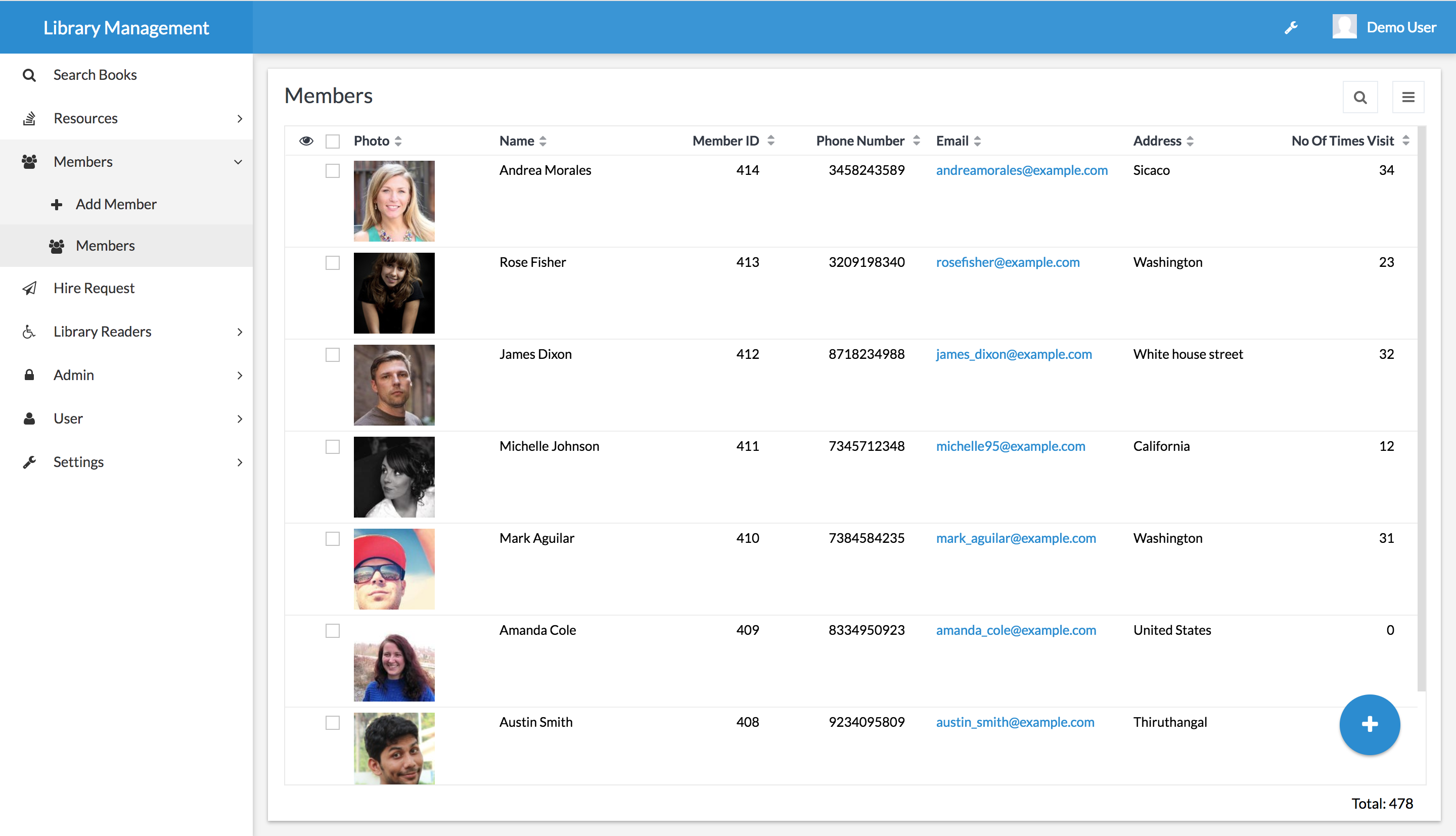The width and height of the screenshot is (1456, 836).
Task: Expand the Library Readers chevron
Action: [240, 332]
